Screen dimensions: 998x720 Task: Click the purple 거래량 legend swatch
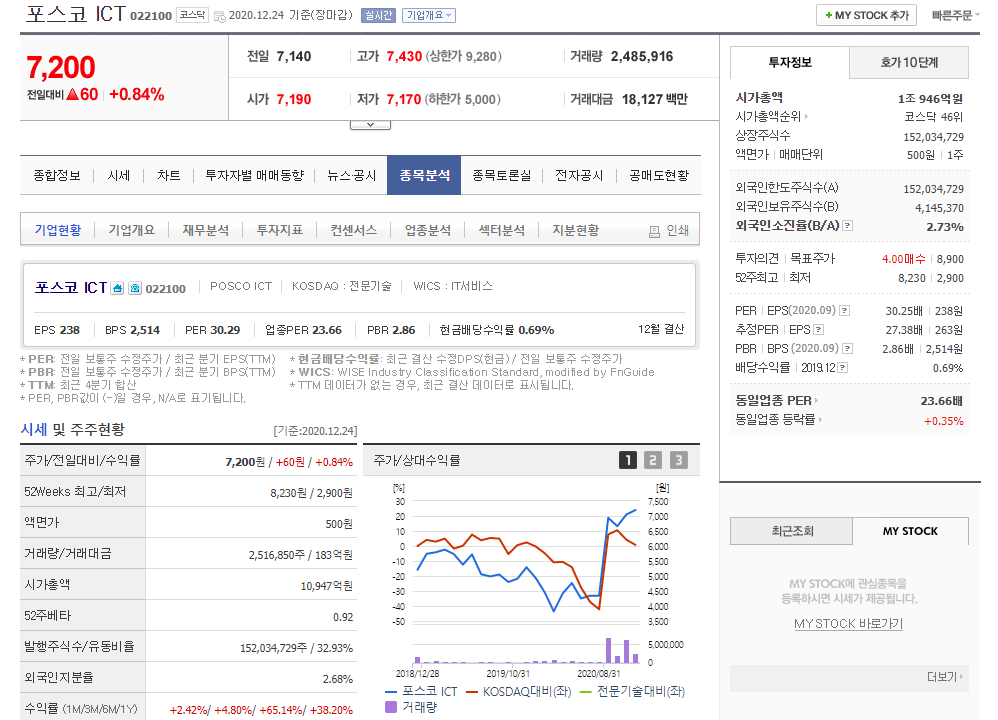coord(391,707)
